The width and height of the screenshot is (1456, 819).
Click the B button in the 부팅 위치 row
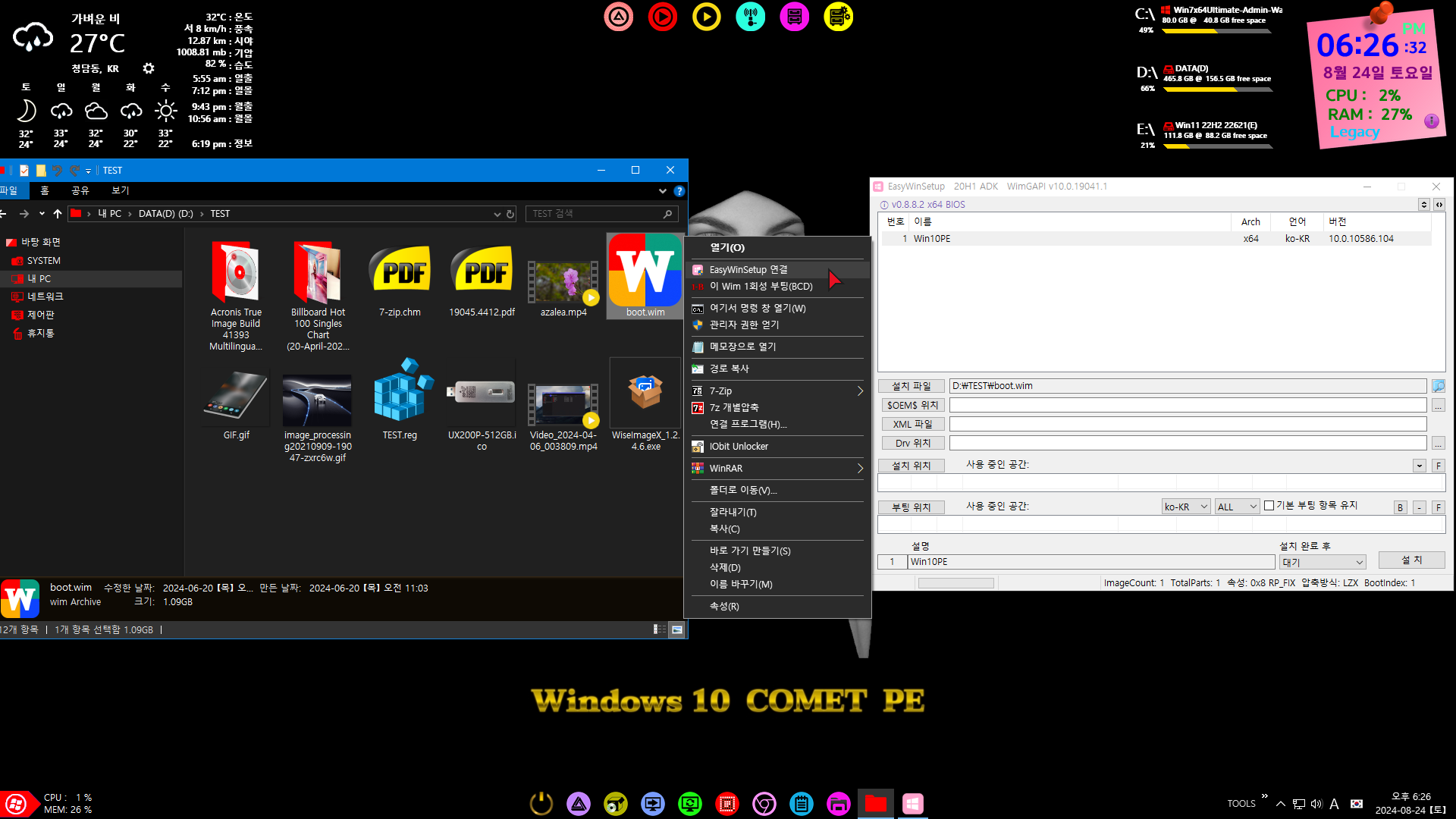point(1401,507)
